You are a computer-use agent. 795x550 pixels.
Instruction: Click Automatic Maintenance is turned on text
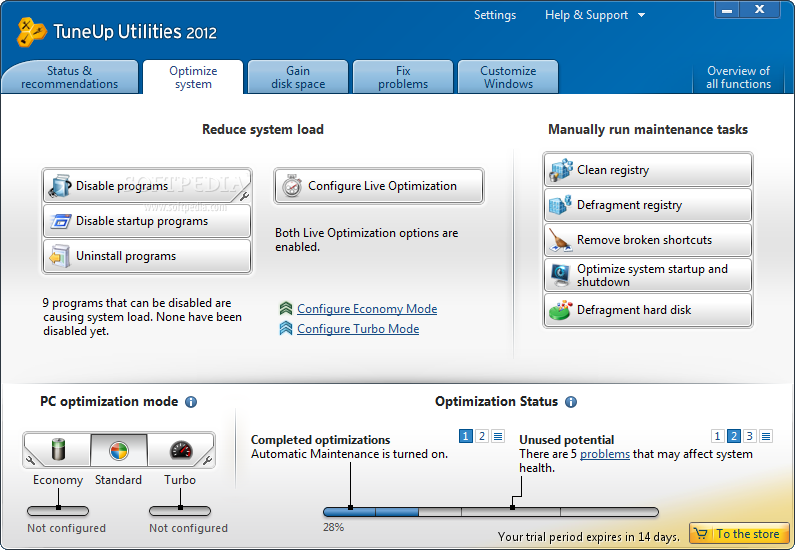[x=349, y=454]
